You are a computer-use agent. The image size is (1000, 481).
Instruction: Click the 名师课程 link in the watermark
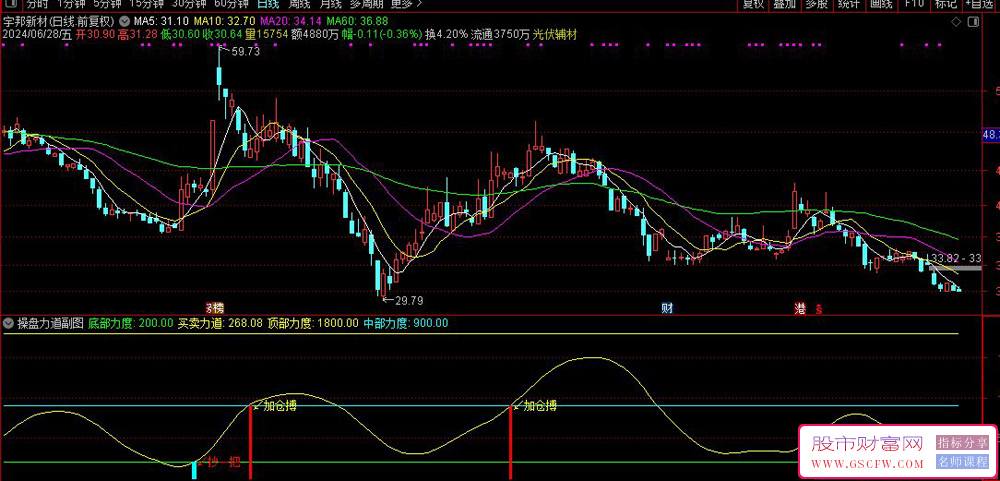962,461
